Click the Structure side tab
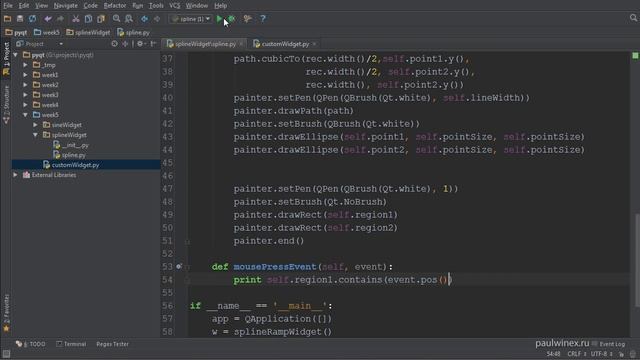Screen dimensions: 640x360 pos(6,104)
